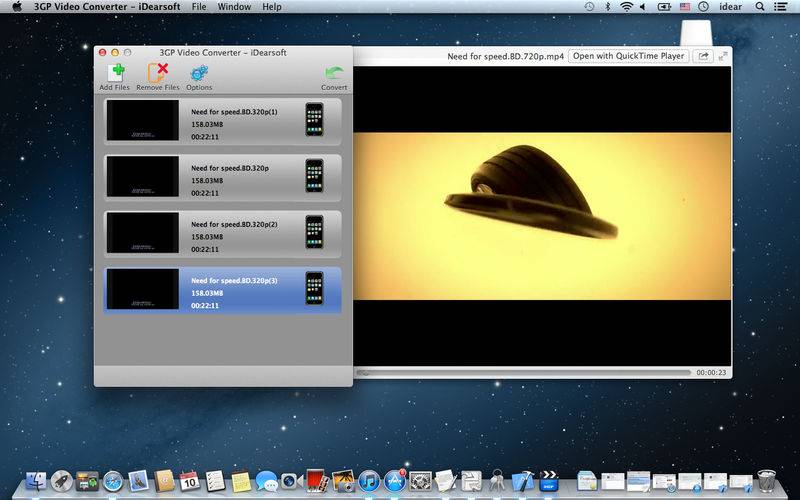Click the preview video frame showing the tire

tap(542, 216)
